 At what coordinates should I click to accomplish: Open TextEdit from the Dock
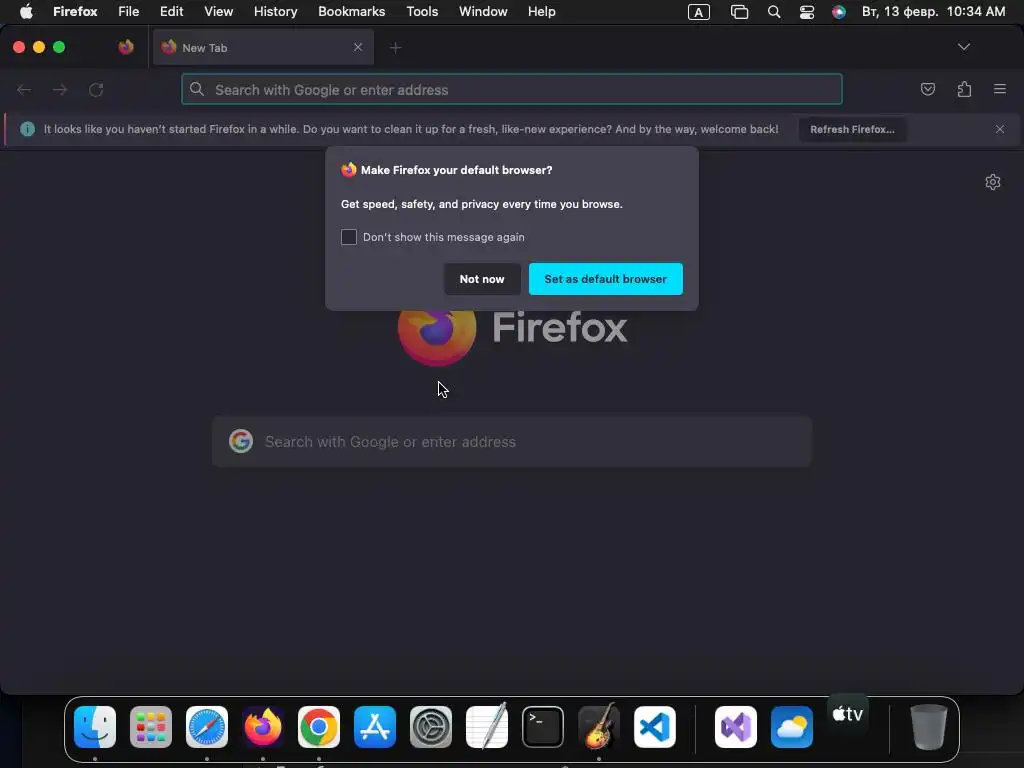pyautogui.click(x=487, y=726)
